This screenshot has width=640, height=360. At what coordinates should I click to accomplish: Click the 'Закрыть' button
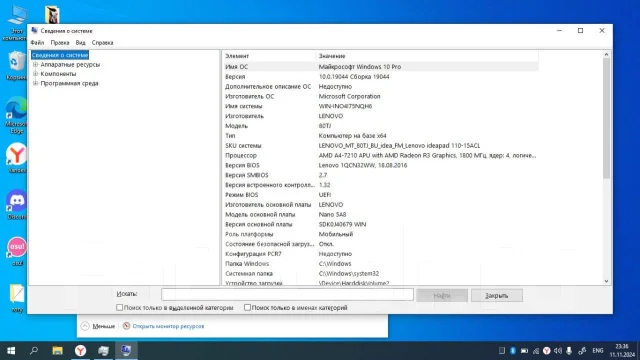497,295
